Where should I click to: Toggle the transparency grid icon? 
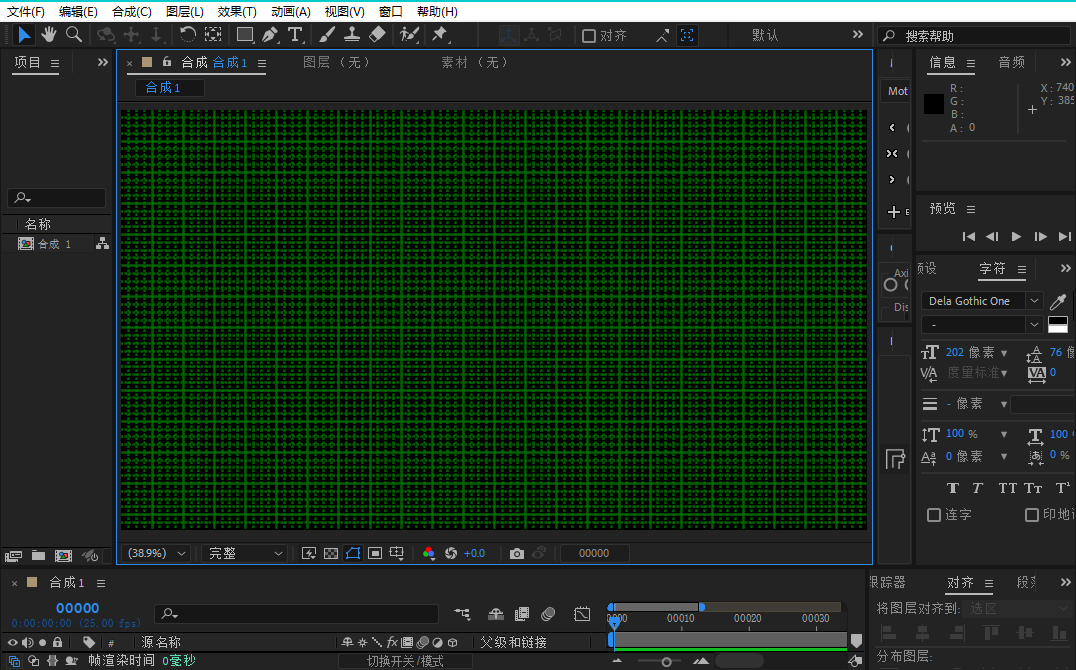pyautogui.click(x=331, y=553)
